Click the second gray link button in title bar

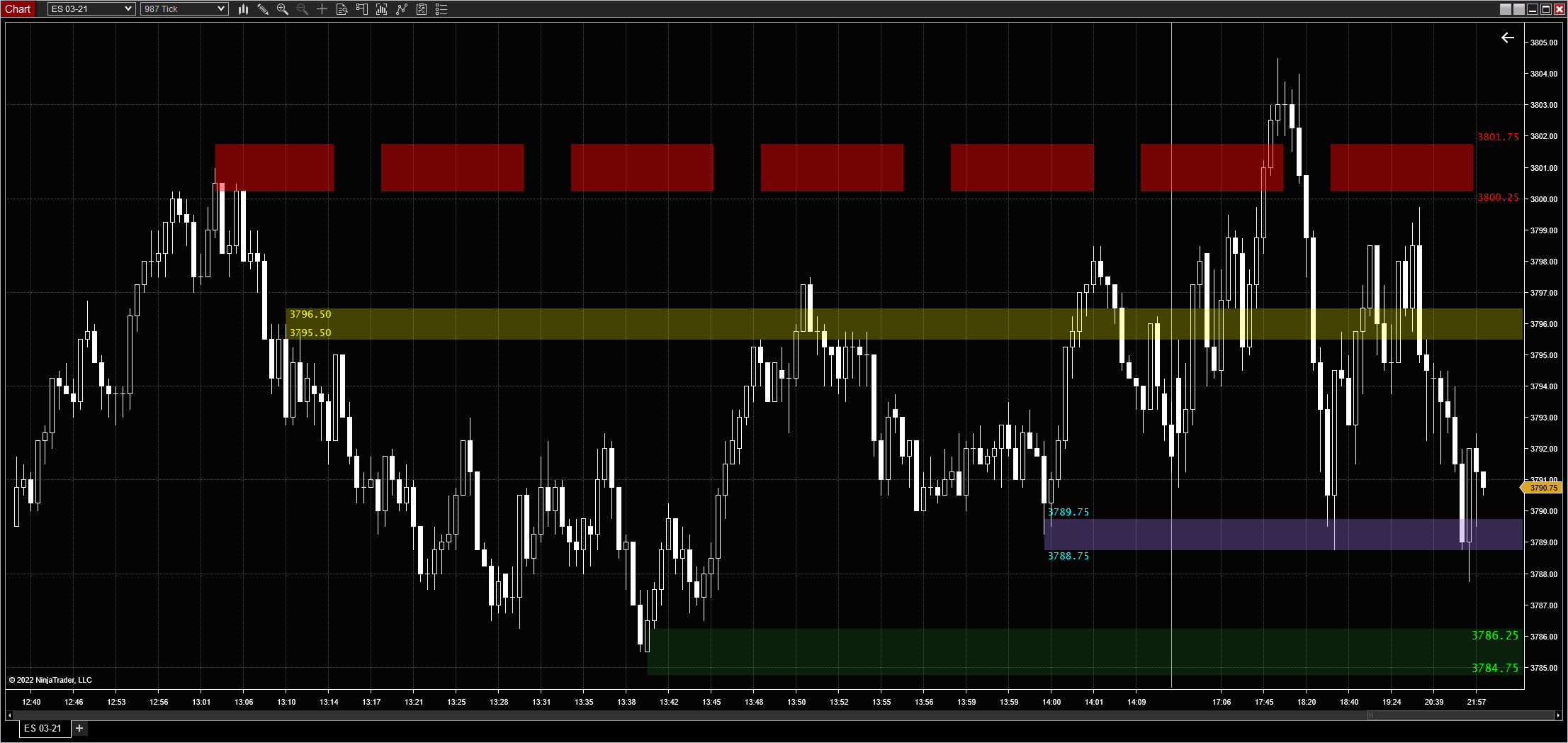1518,9
